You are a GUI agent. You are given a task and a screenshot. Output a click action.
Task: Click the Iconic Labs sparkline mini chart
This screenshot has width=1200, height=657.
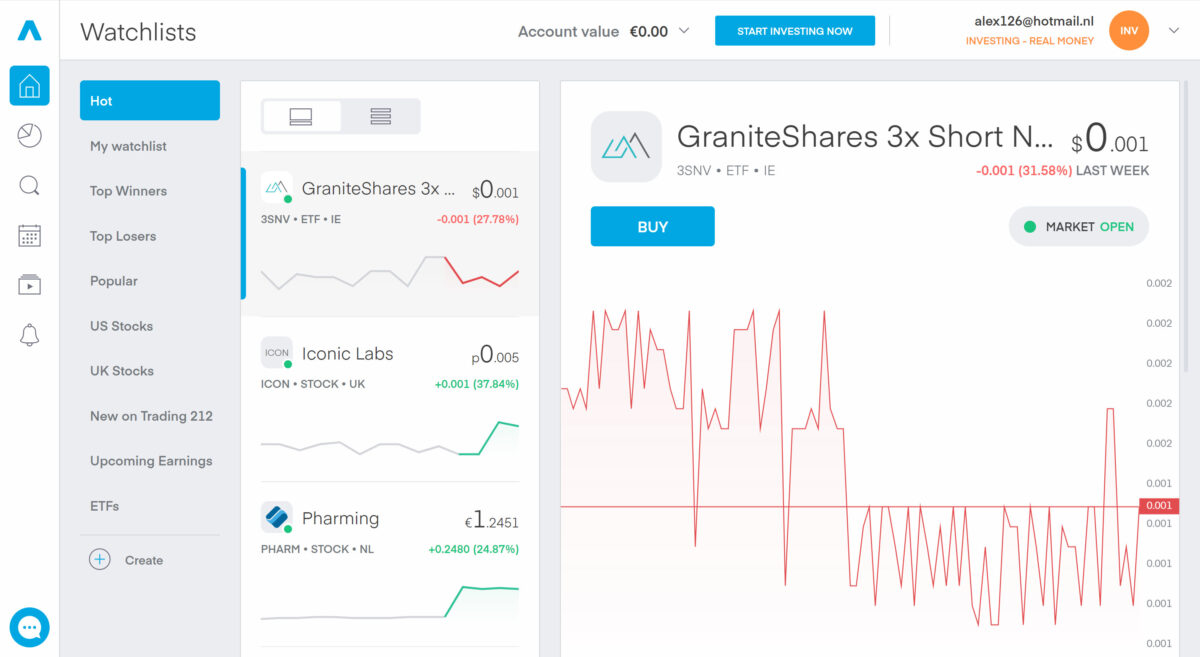point(390,438)
